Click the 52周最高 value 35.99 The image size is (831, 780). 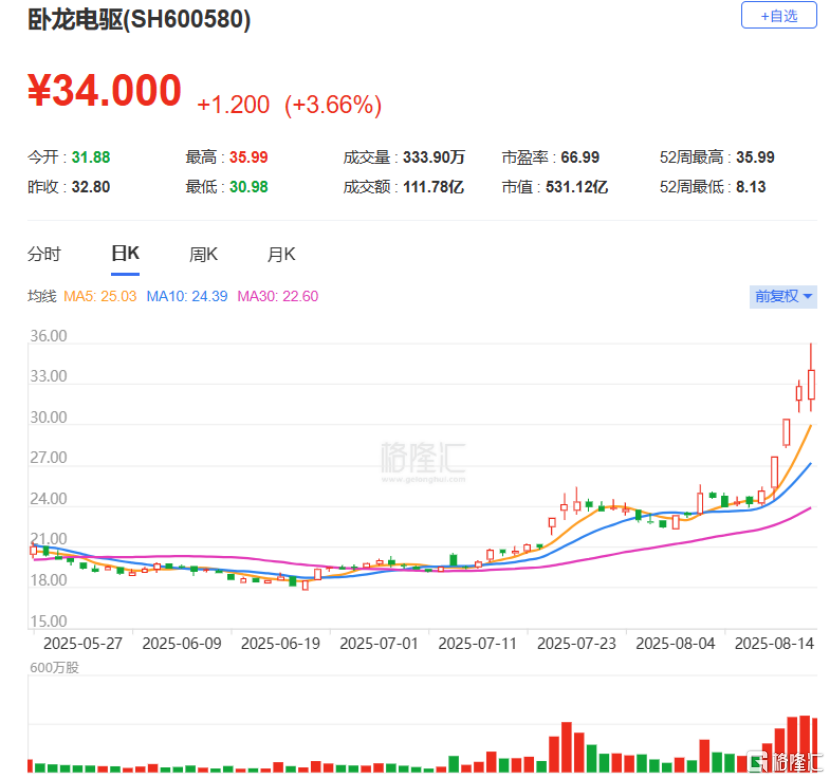click(755, 157)
